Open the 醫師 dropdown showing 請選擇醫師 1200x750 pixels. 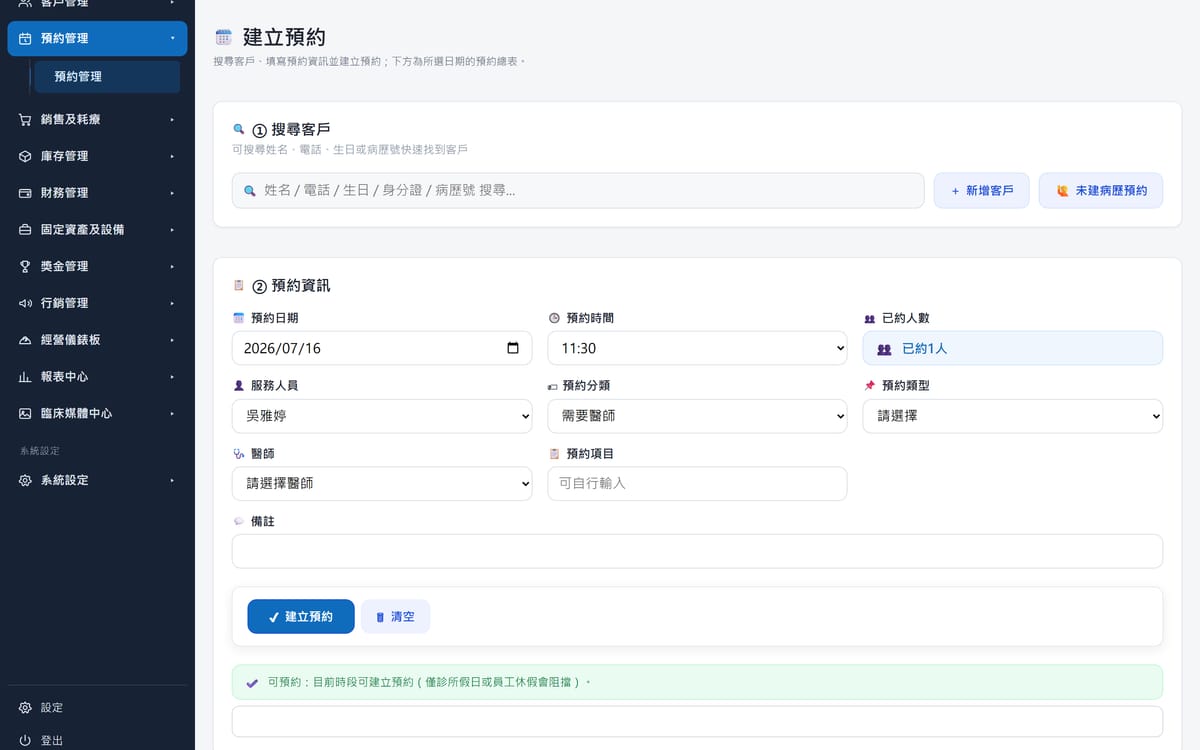[x=382, y=484]
